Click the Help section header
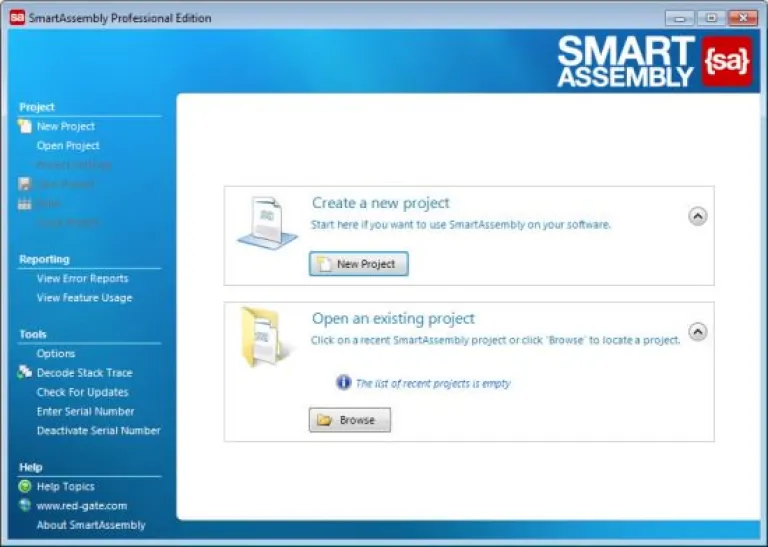 point(30,467)
